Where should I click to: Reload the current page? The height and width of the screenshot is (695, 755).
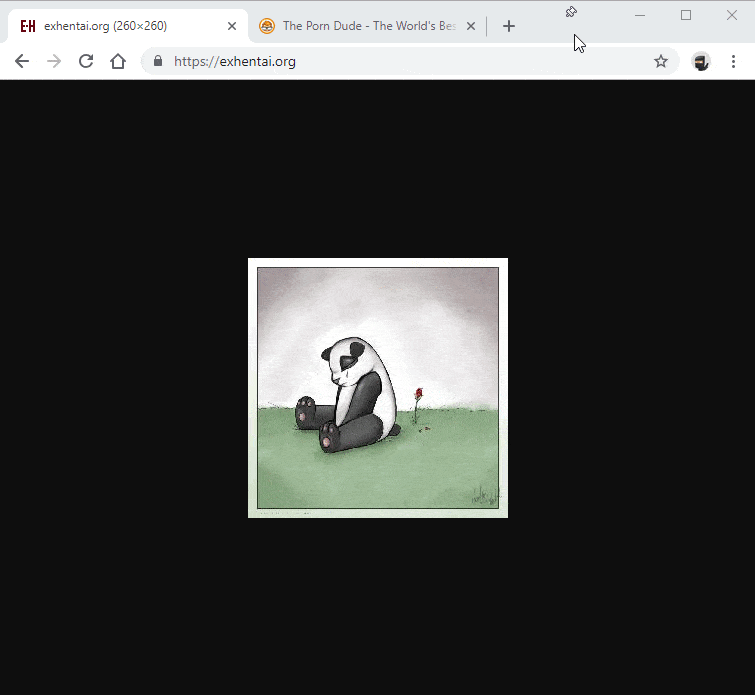click(x=86, y=62)
